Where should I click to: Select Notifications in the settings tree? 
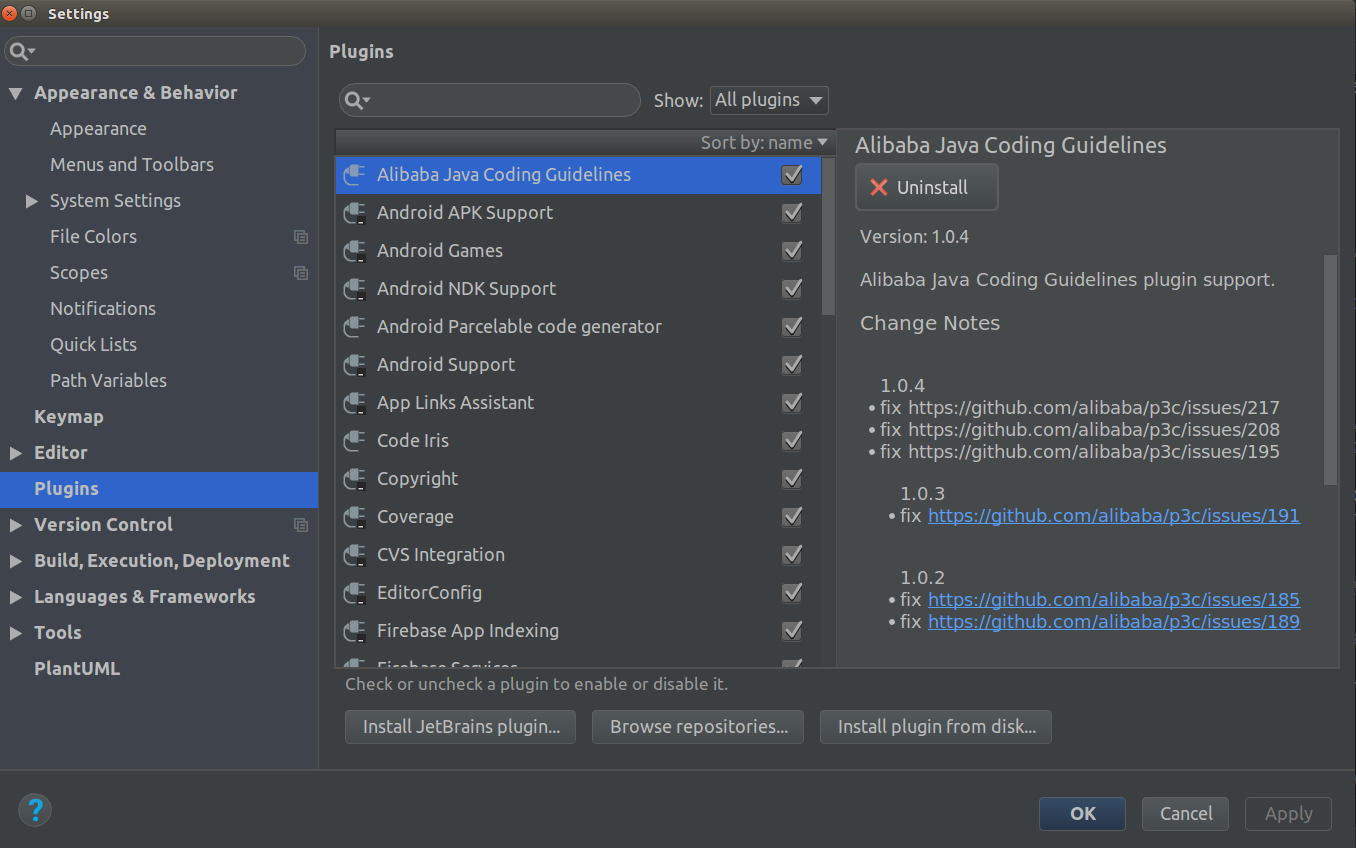coord(103,309)
